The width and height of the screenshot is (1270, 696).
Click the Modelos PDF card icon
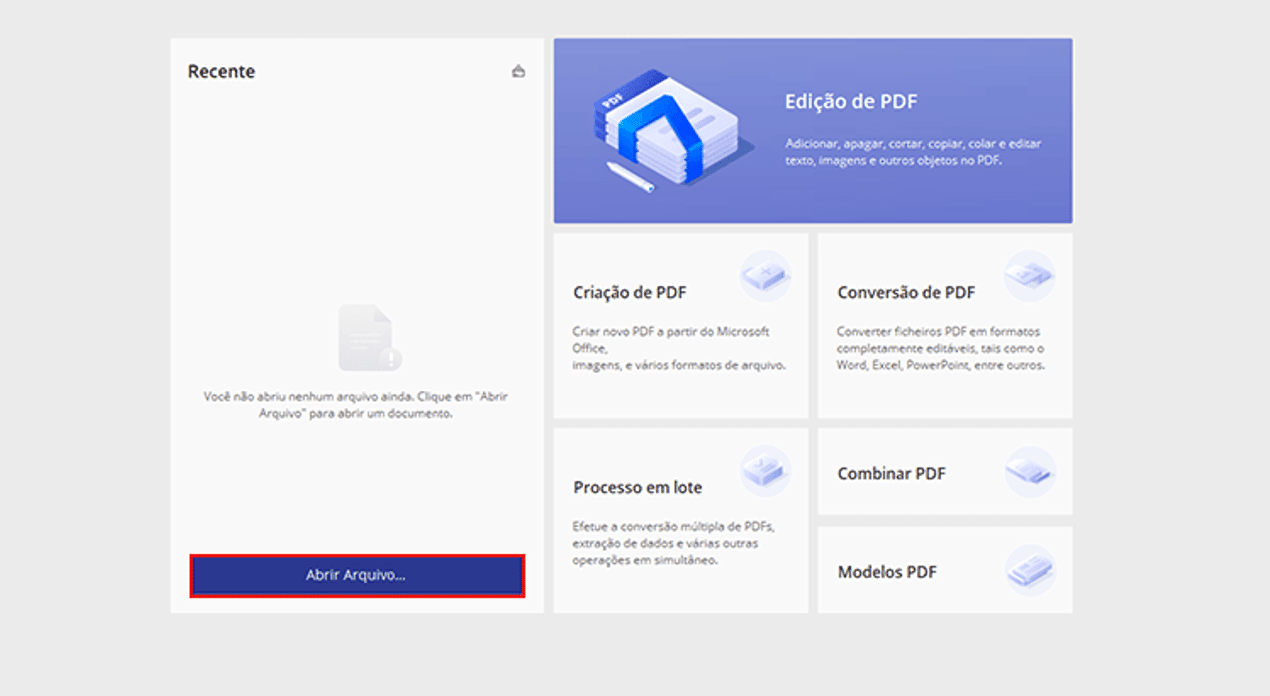point(1029,570)
